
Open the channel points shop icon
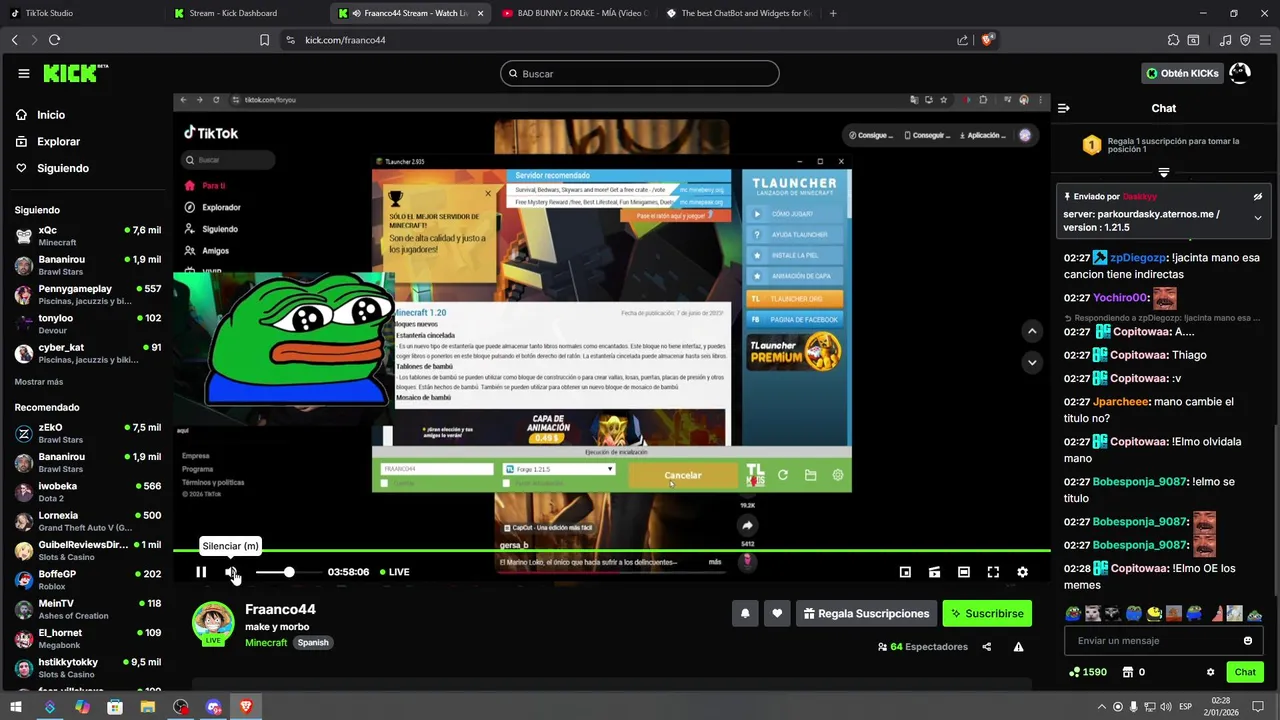(1128, 672)
